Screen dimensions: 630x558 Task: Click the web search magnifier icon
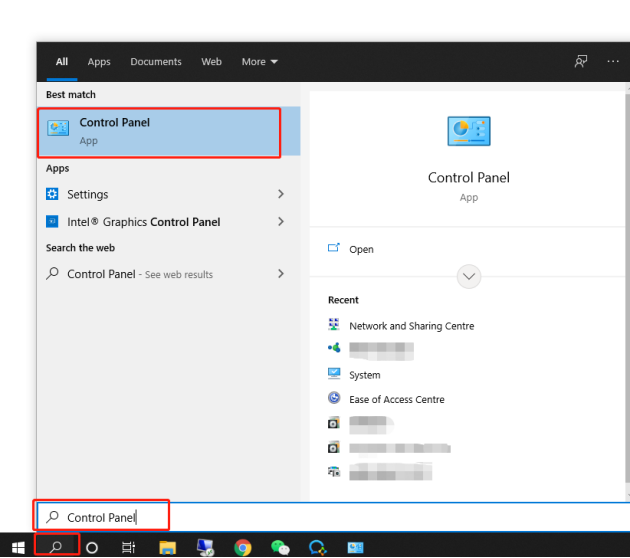click(52, 274)
